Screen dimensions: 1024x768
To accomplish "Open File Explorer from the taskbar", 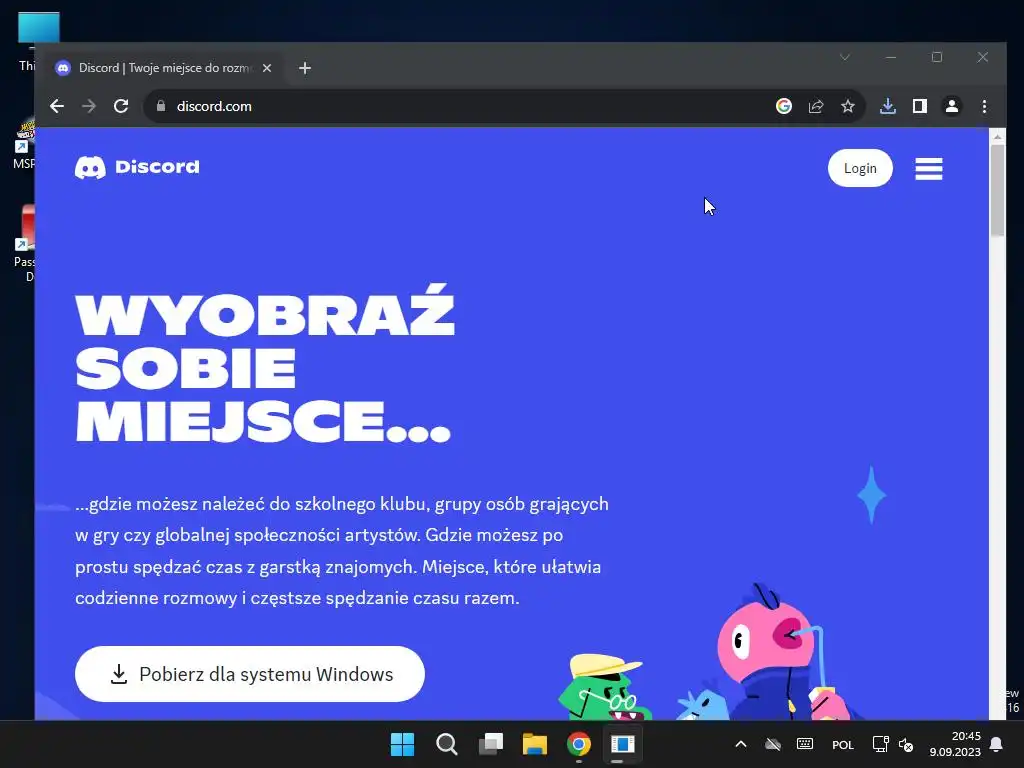I will tap(535, 744).
